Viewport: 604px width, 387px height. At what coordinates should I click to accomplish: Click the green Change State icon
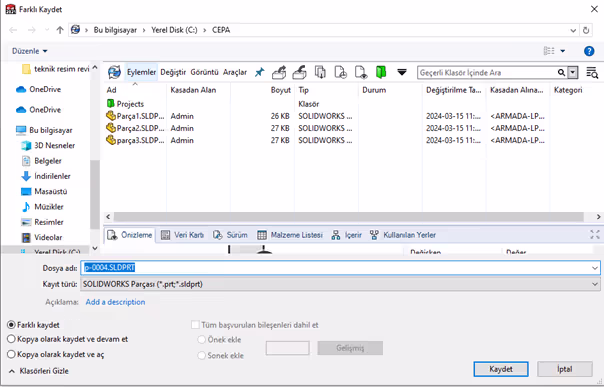tap(381, 72)
